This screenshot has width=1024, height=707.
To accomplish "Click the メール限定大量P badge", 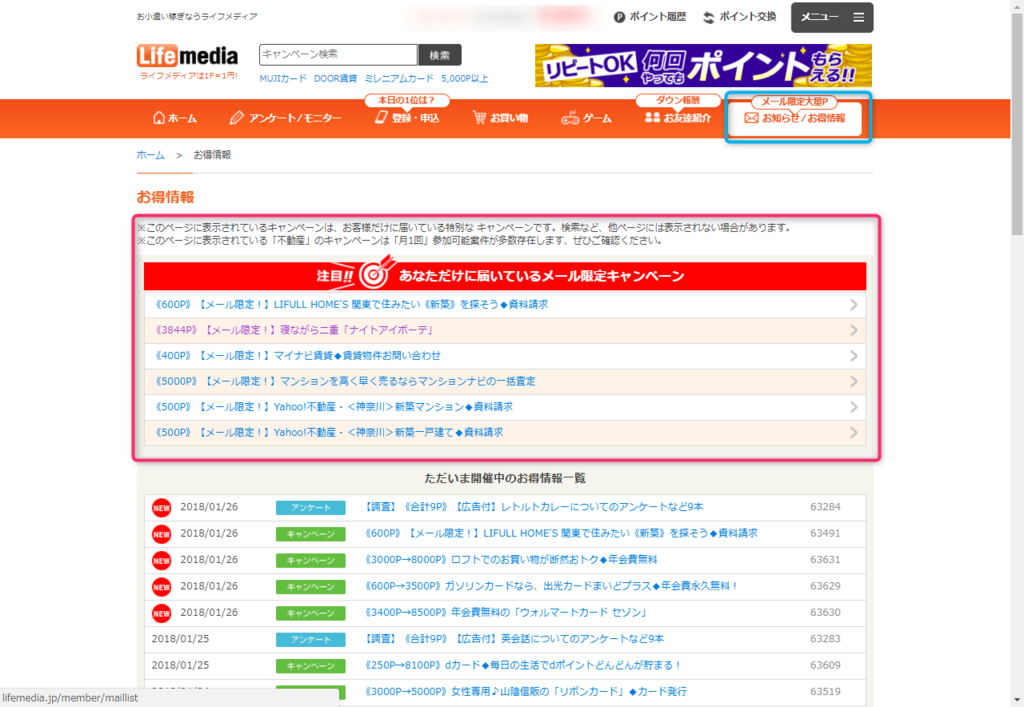I will (794, 102).
